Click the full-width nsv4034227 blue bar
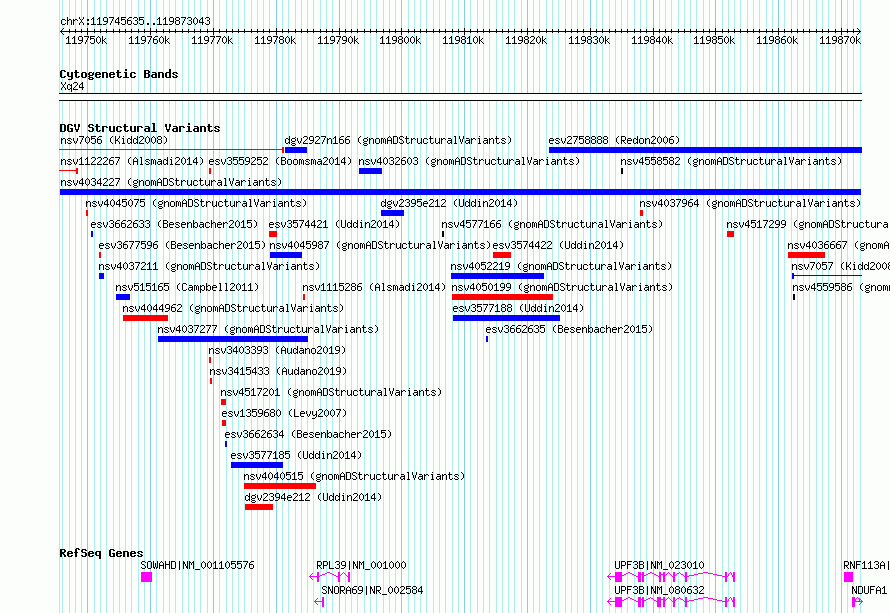 460,192
